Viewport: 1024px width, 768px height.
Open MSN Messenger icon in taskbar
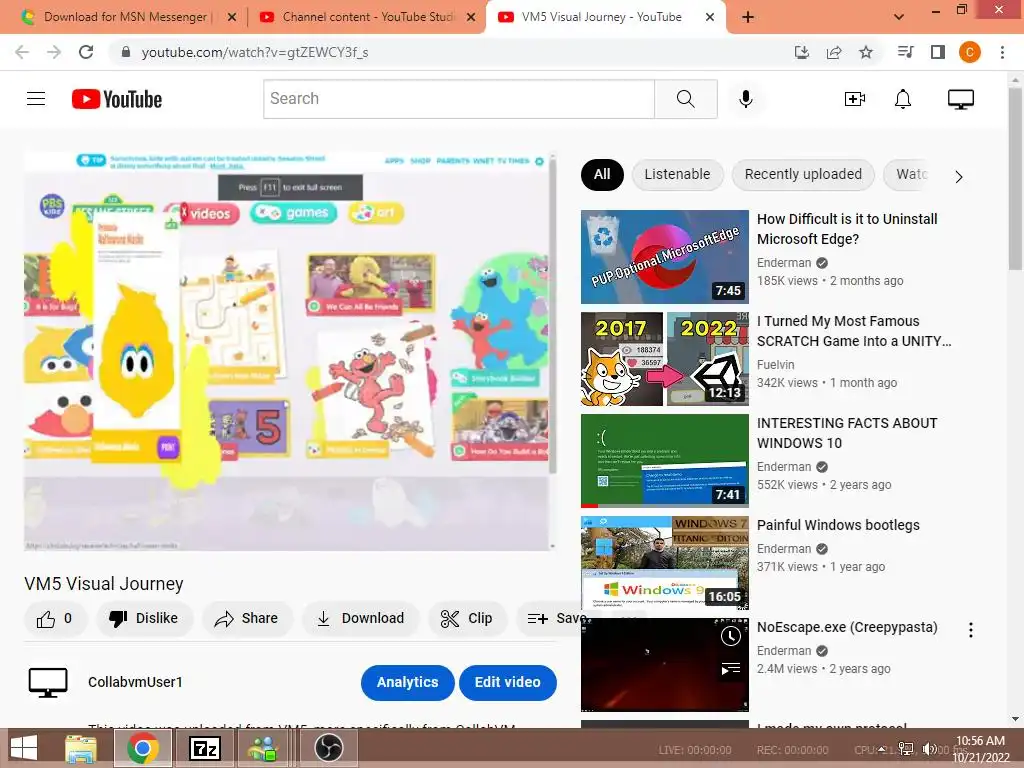[263, 749]
